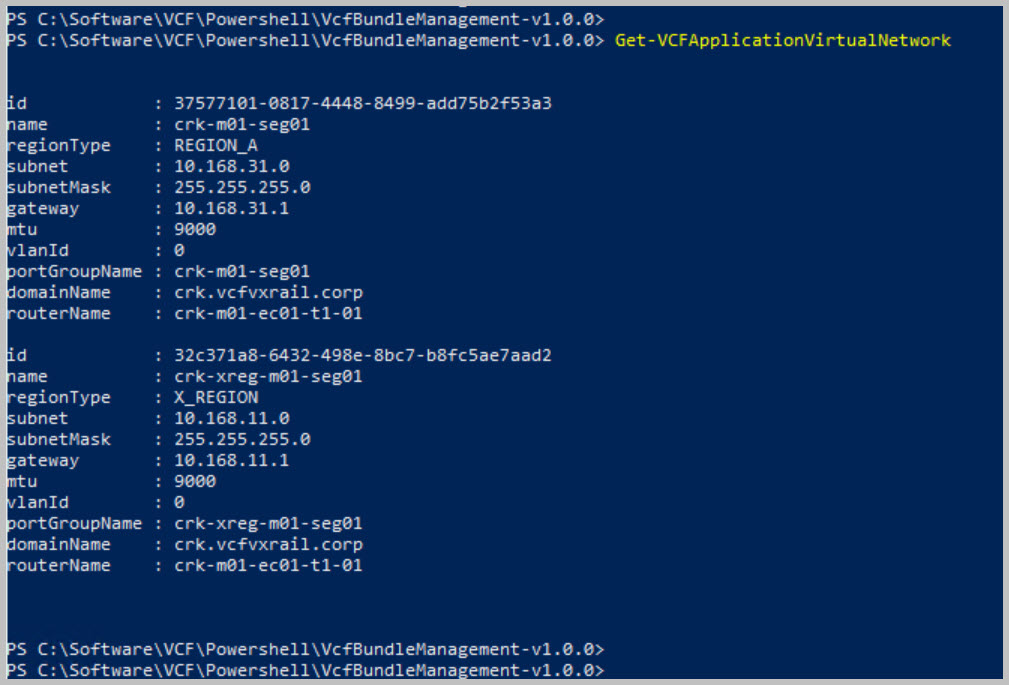
Task: Click the second network's subnetMask value
Action: (x=242, y=439)
